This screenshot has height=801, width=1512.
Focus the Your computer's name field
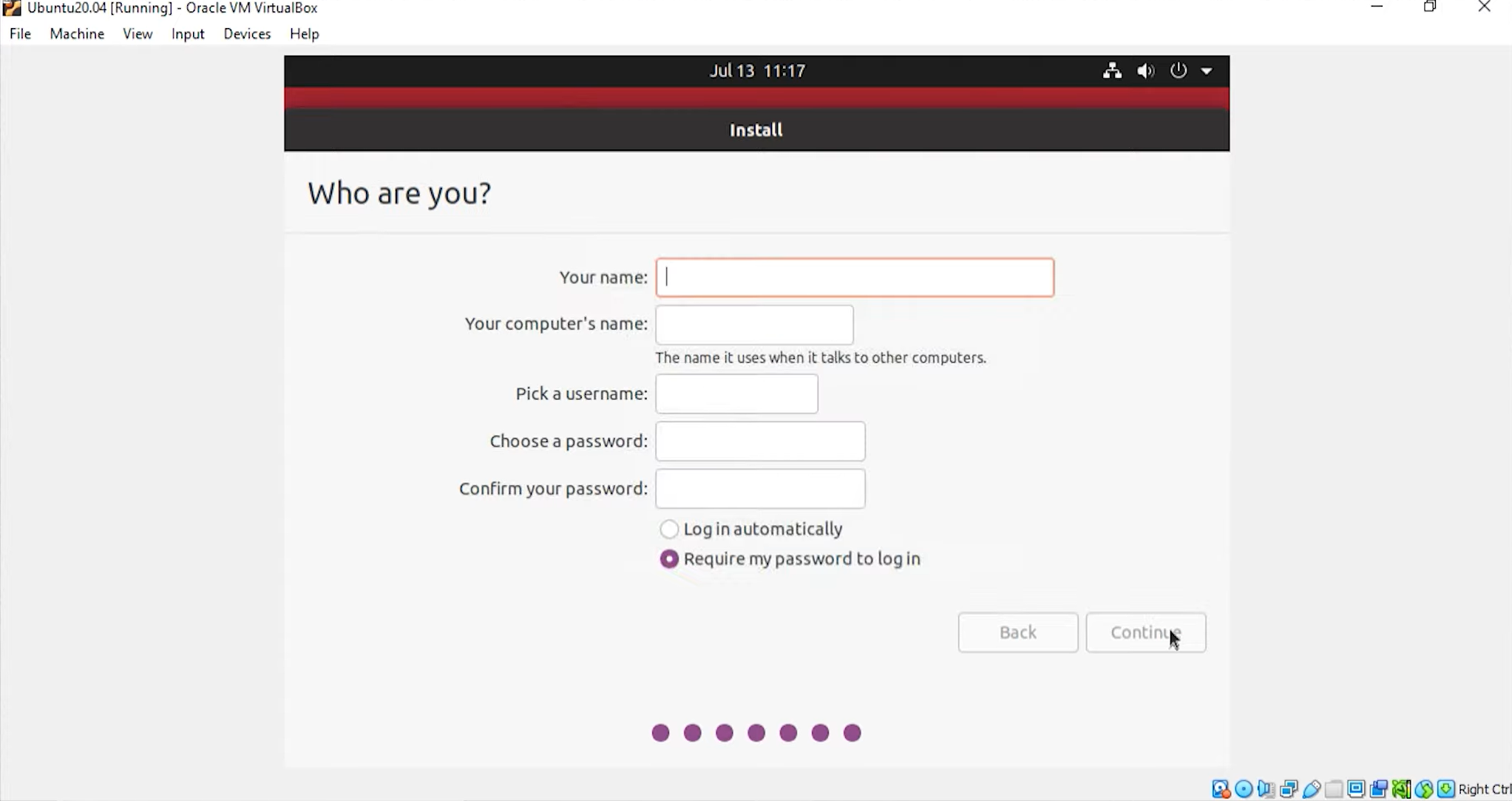point(754,325)
